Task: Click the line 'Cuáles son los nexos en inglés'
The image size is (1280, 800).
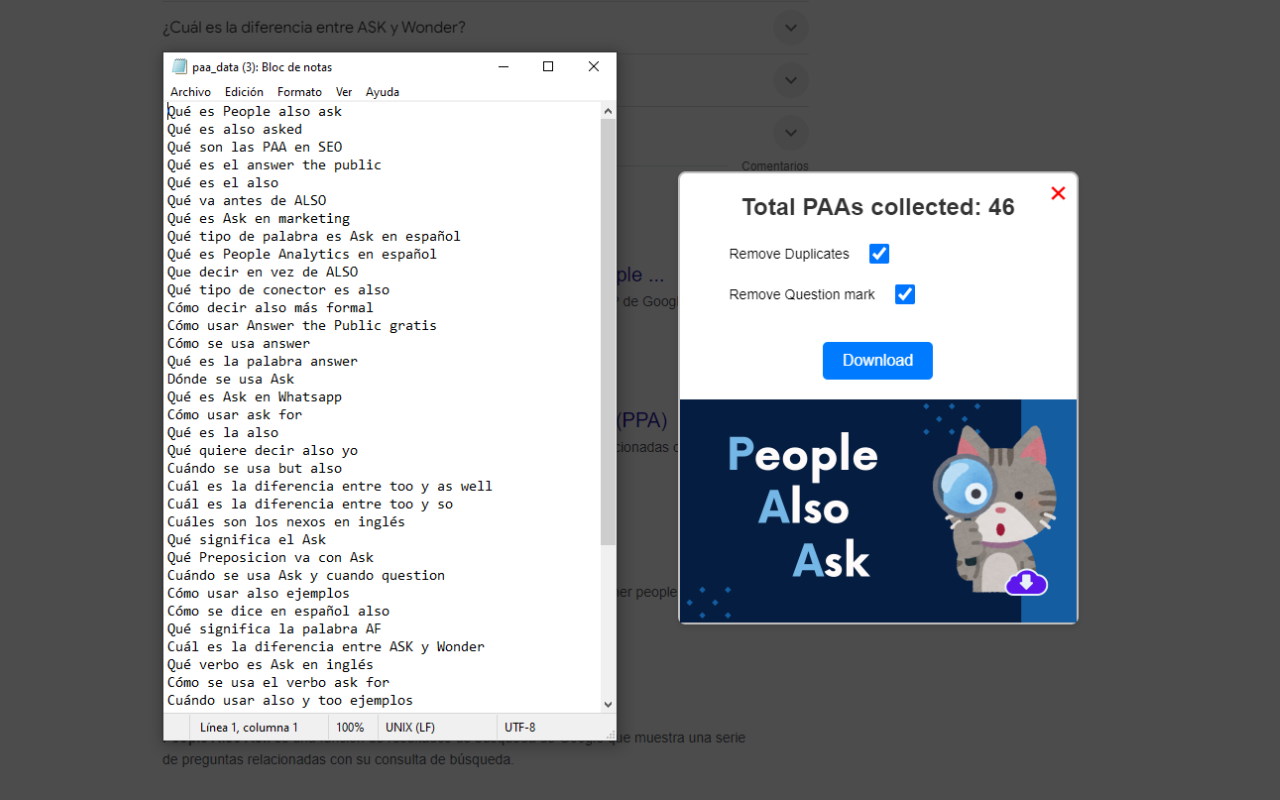Action: (286, 522)
